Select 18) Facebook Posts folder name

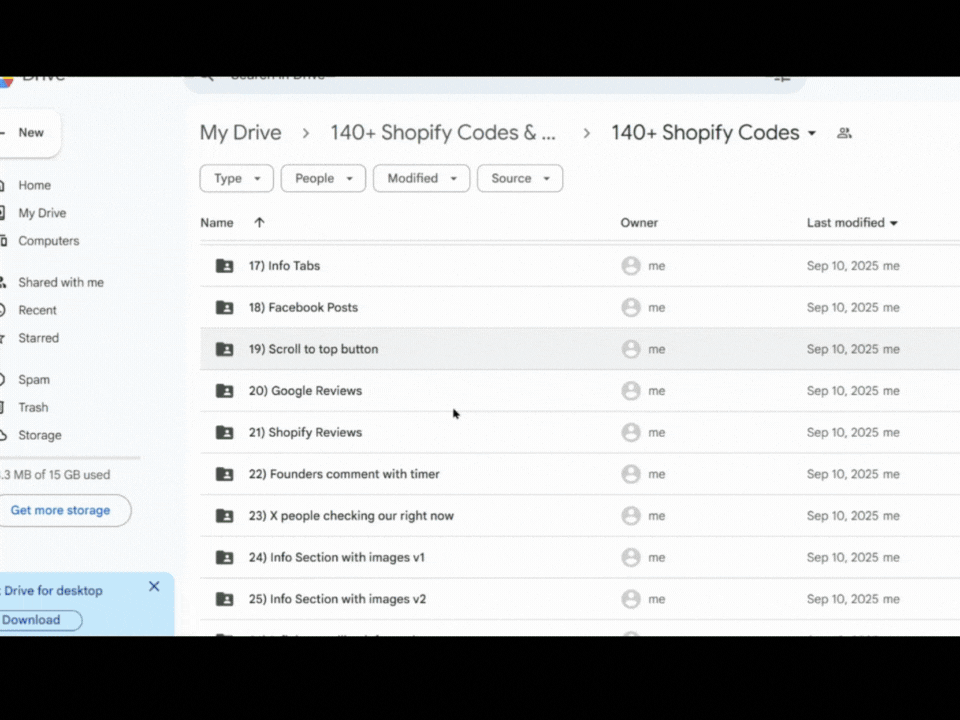[303, 307]
